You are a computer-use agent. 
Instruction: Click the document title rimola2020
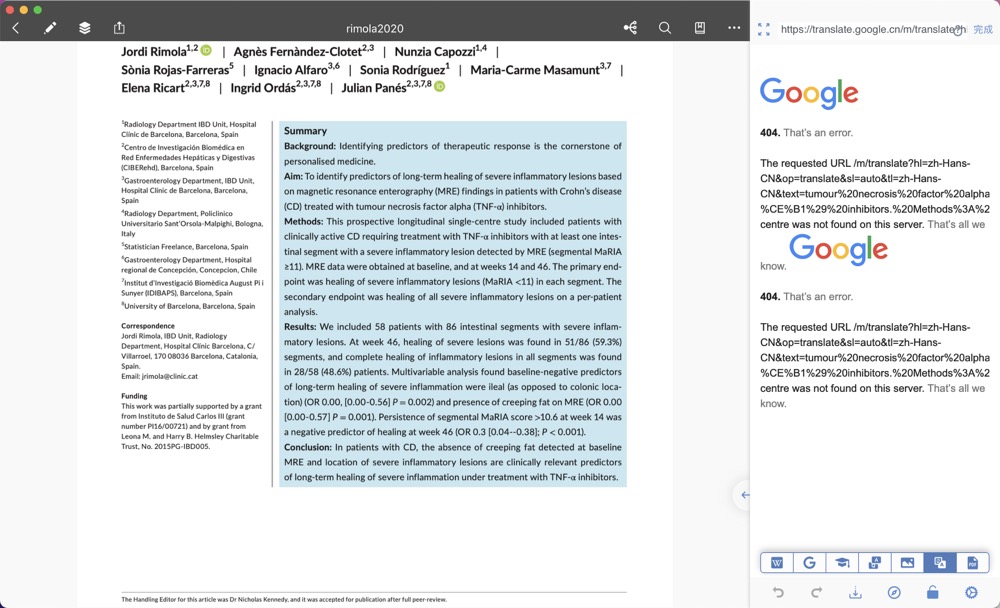coord(374,28)
